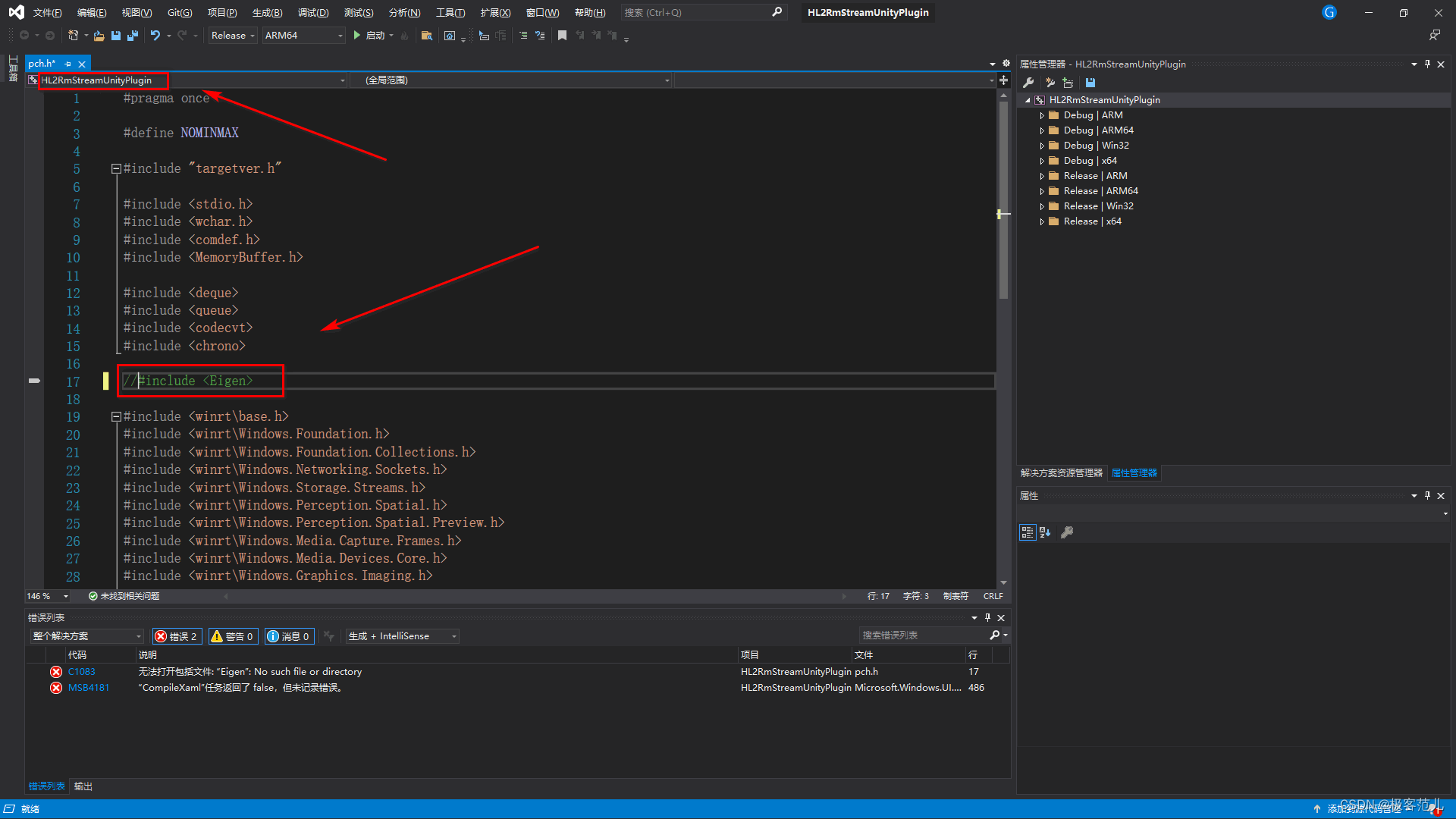The height and width of the screenshot is (819, 1456).
Task: Click the bookmark icon in the toolbar
Action: point(562,36)
